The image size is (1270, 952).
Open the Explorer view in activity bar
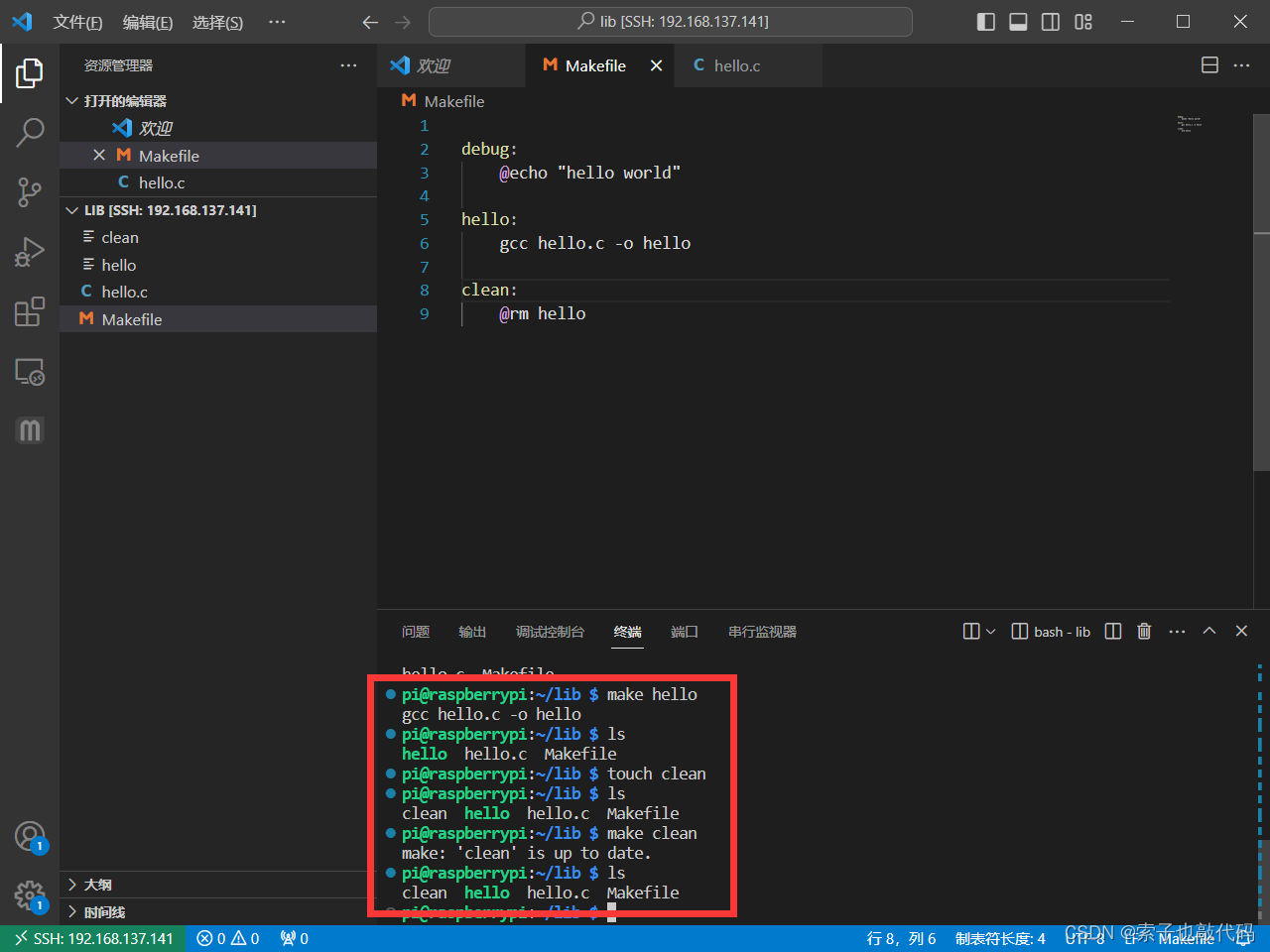click(x=30, y=72)
